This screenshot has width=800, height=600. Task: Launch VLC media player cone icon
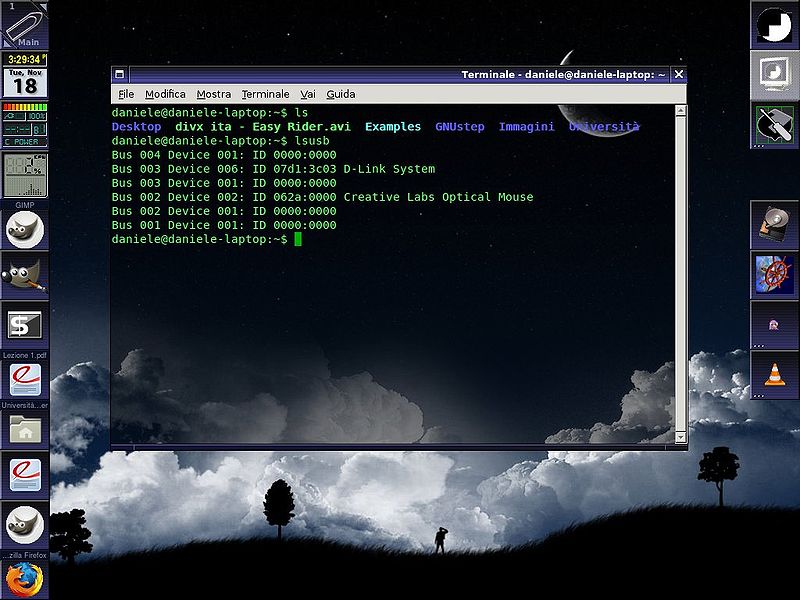[774, 375]
